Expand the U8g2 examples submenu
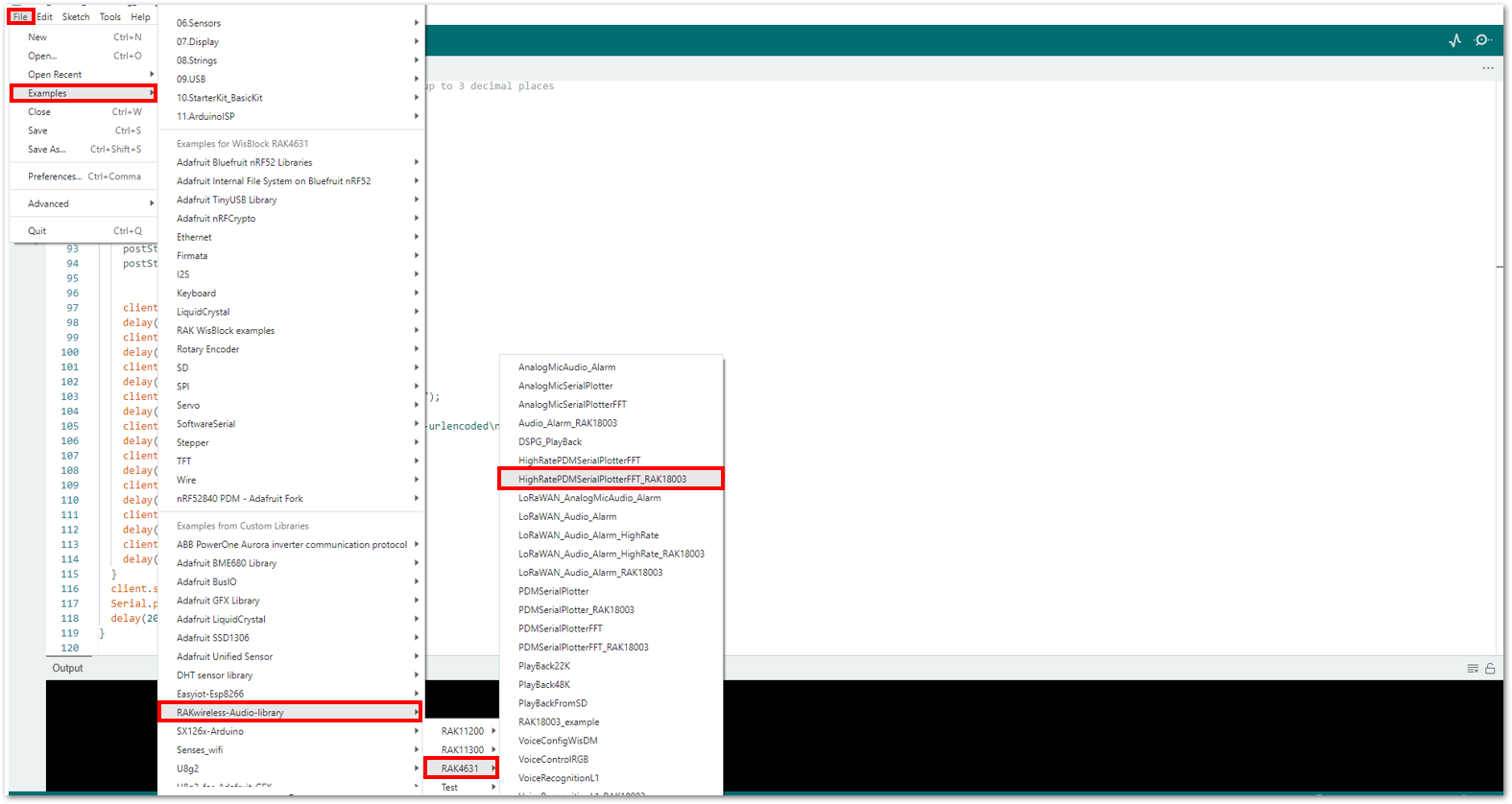 (292, 769)
